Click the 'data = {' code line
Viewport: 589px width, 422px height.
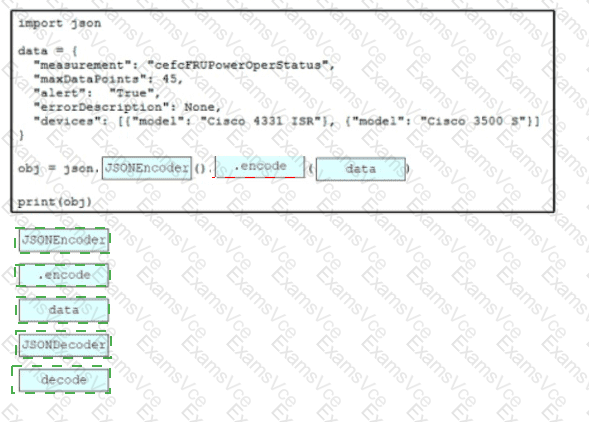click(48, 51)
